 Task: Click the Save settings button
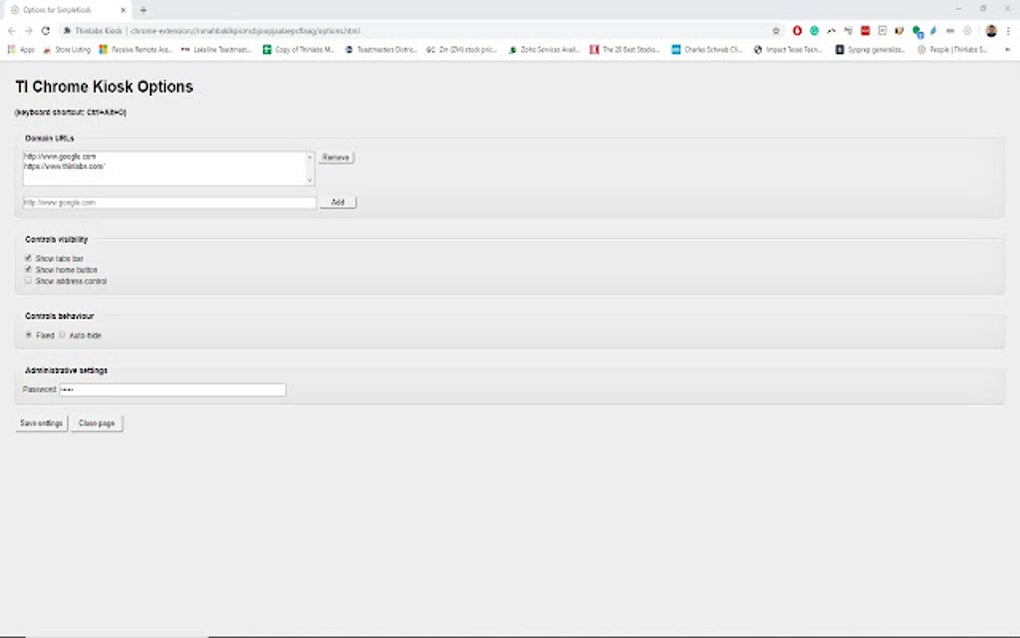coord(40,422)
